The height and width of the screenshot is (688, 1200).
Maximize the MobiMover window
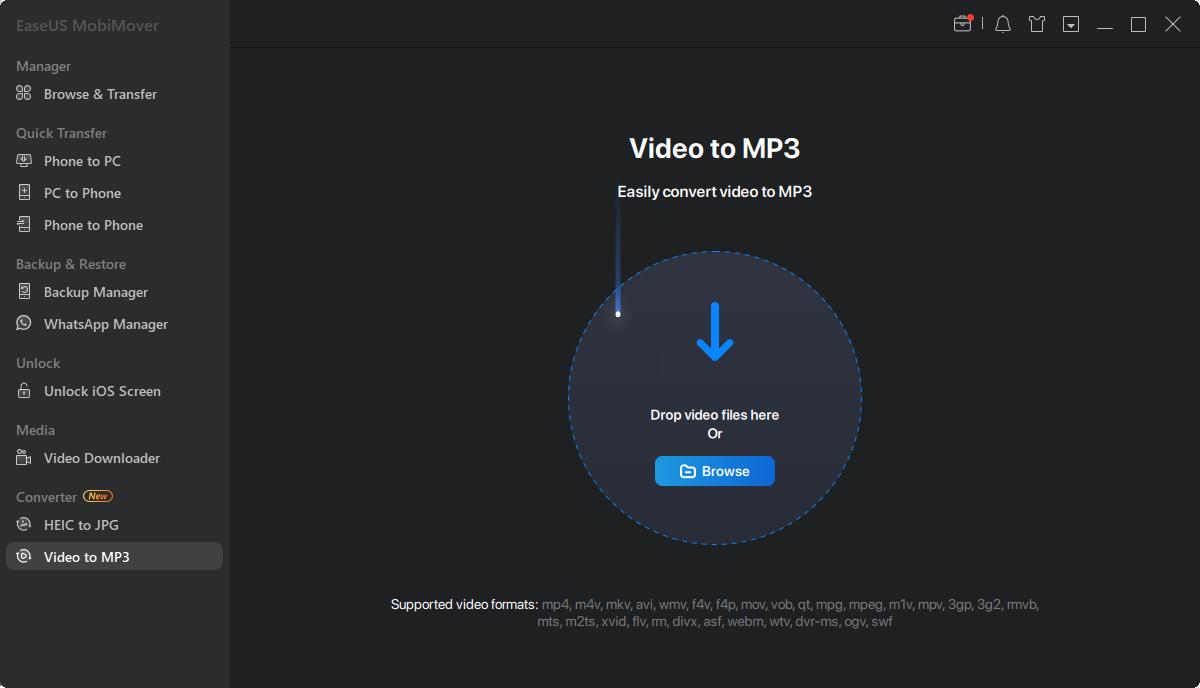pos(1138,24)
